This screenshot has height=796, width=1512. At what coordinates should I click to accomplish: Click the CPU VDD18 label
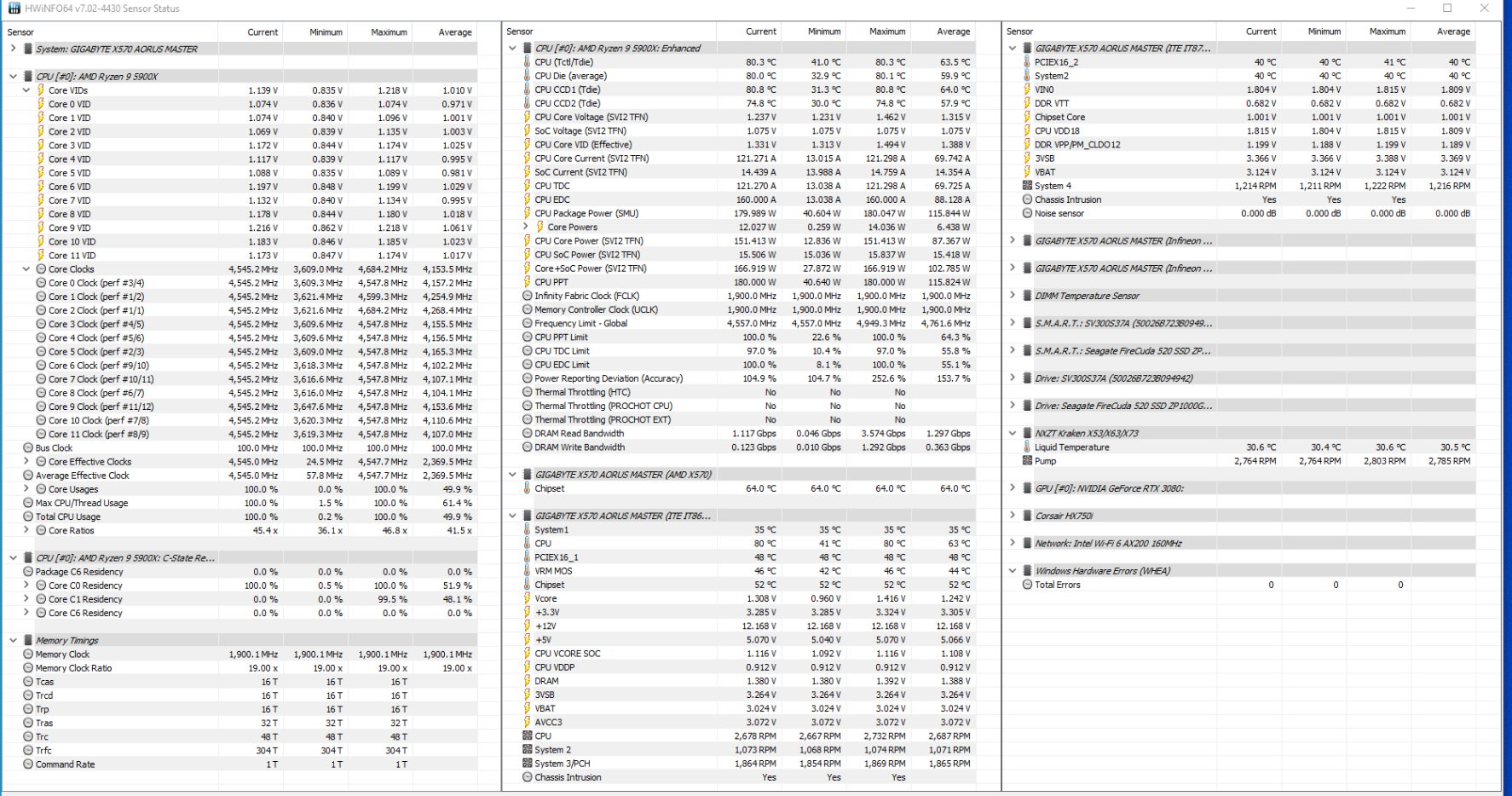[x=1058, y=131]
